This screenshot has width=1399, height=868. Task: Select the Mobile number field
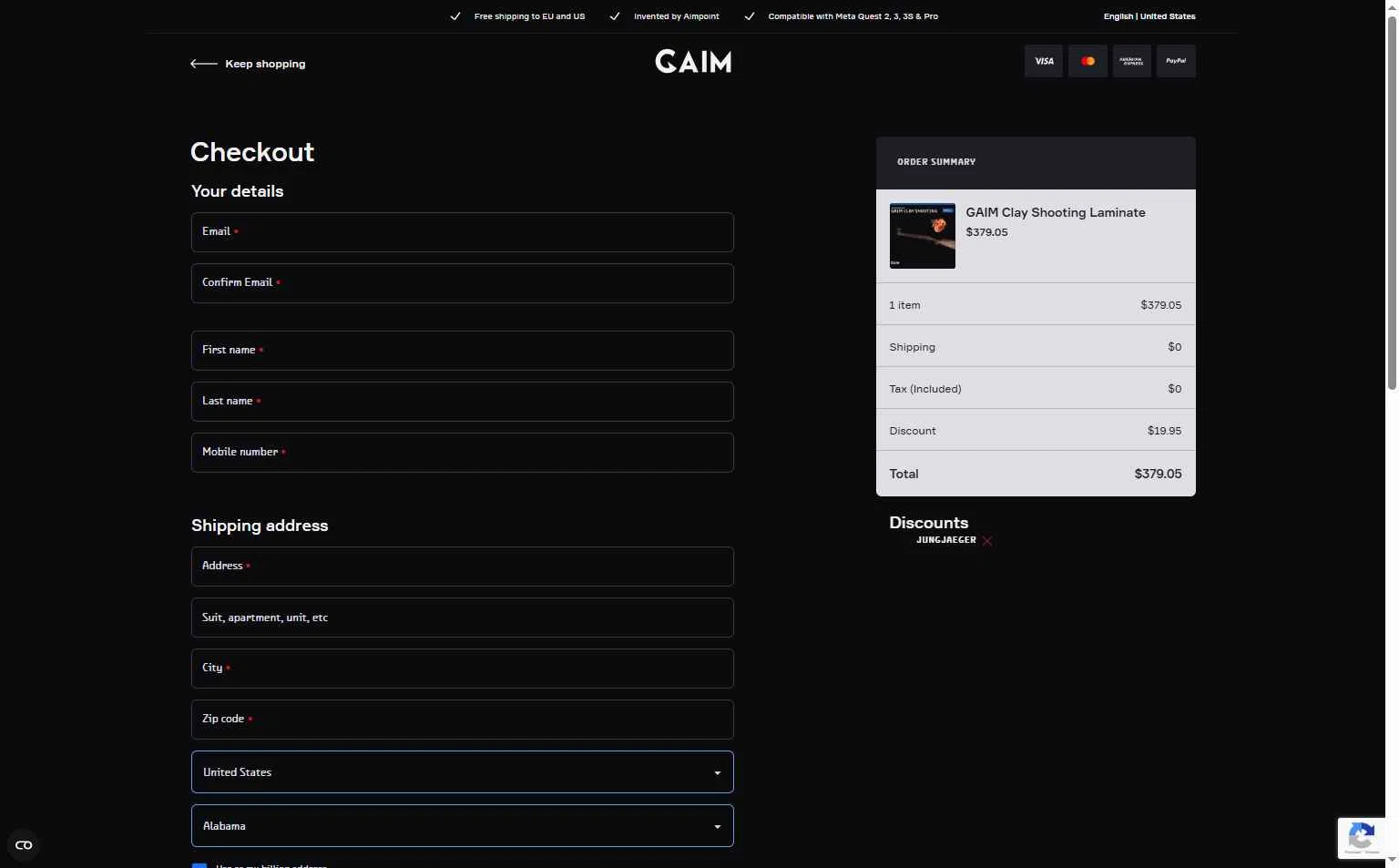click(463, 453)
